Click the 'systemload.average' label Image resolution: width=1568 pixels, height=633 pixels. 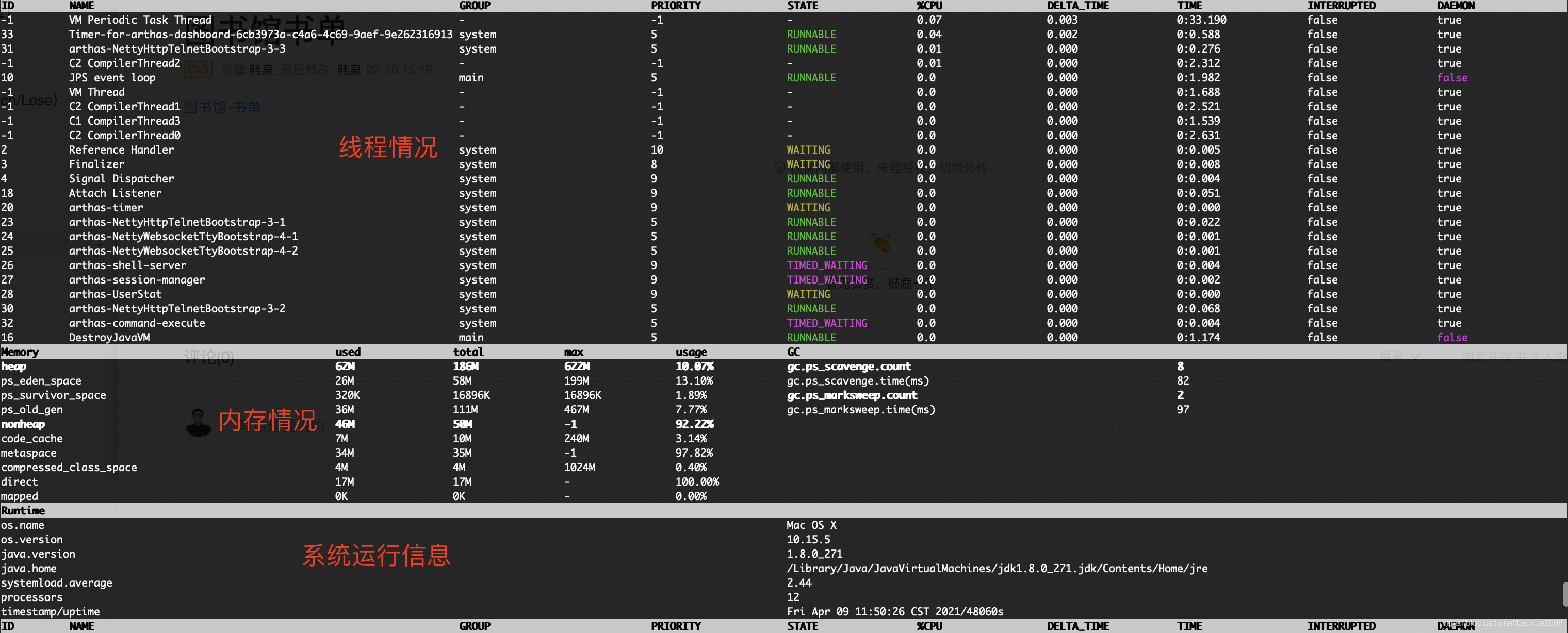tap(57, 583)
